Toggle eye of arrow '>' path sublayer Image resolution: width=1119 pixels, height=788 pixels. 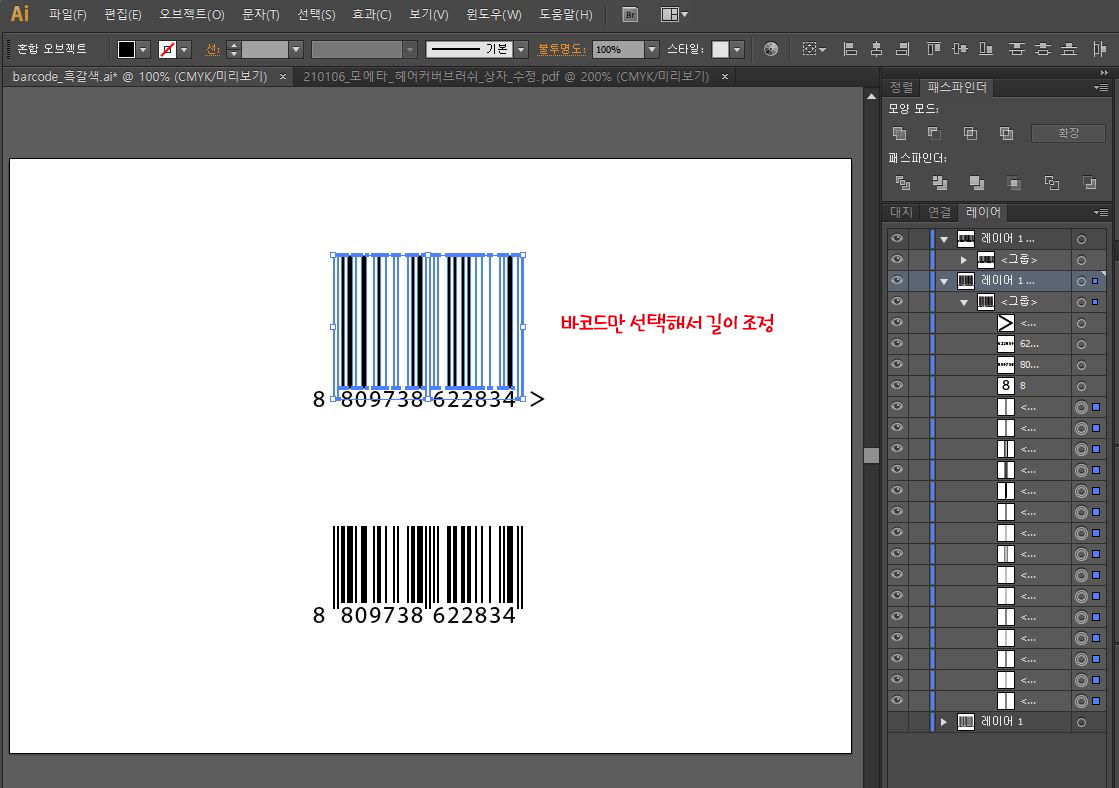(897, 323)
